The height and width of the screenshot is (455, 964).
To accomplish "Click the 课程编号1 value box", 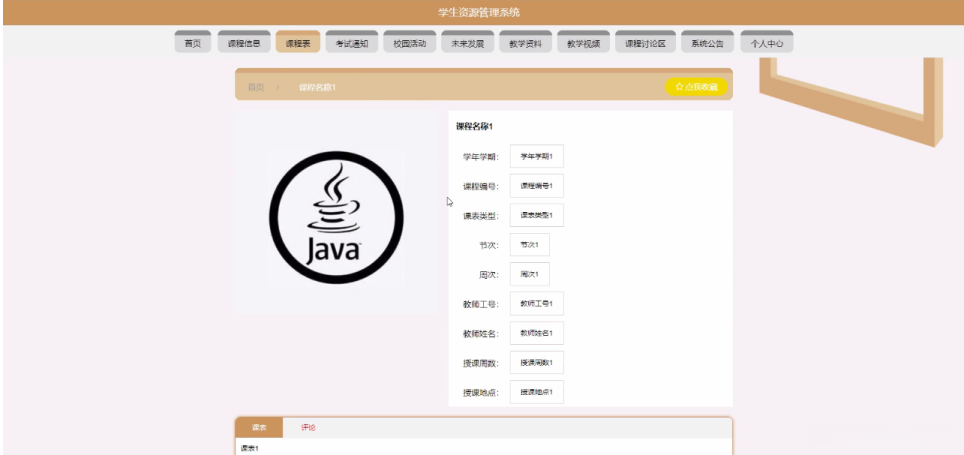I will coord(537,186).
